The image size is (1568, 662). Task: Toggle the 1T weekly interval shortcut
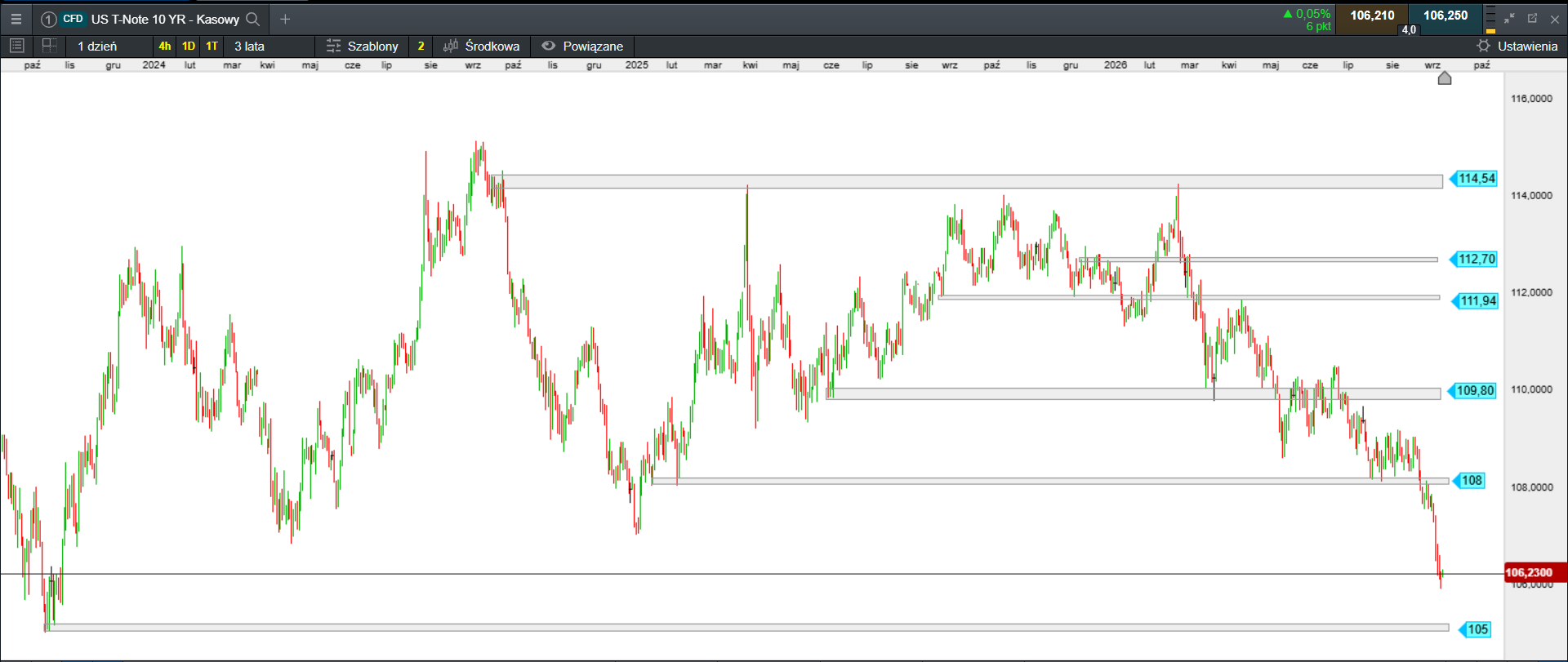point(212,46)
